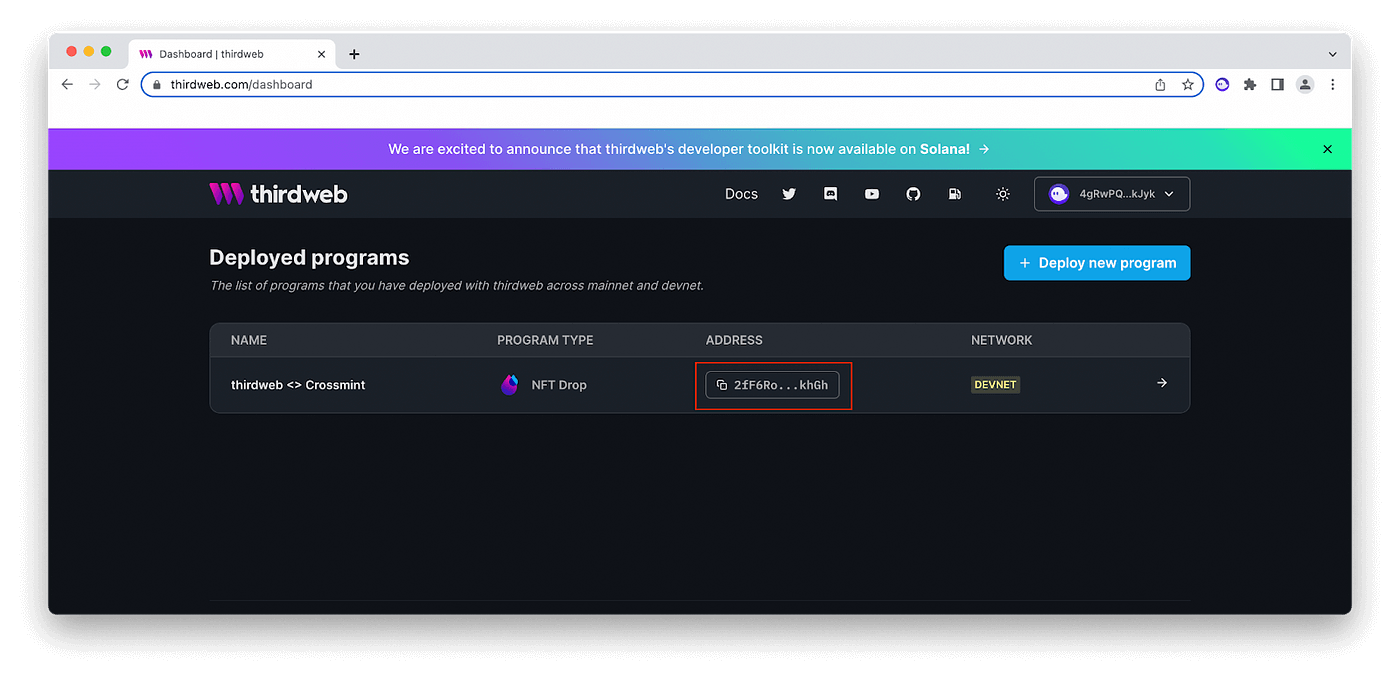The height and width of the screenshot is (678, 1400).
Task: Open thirdweb's Discord icon
Action: pyautogui.click(x=830, y=194)
